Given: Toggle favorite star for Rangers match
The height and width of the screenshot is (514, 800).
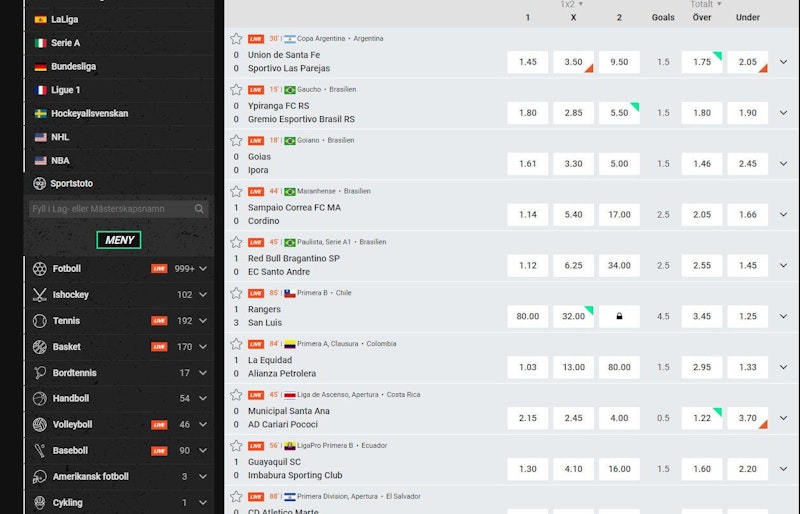Looking at the screenshot, I should click(x=236, y=293).
